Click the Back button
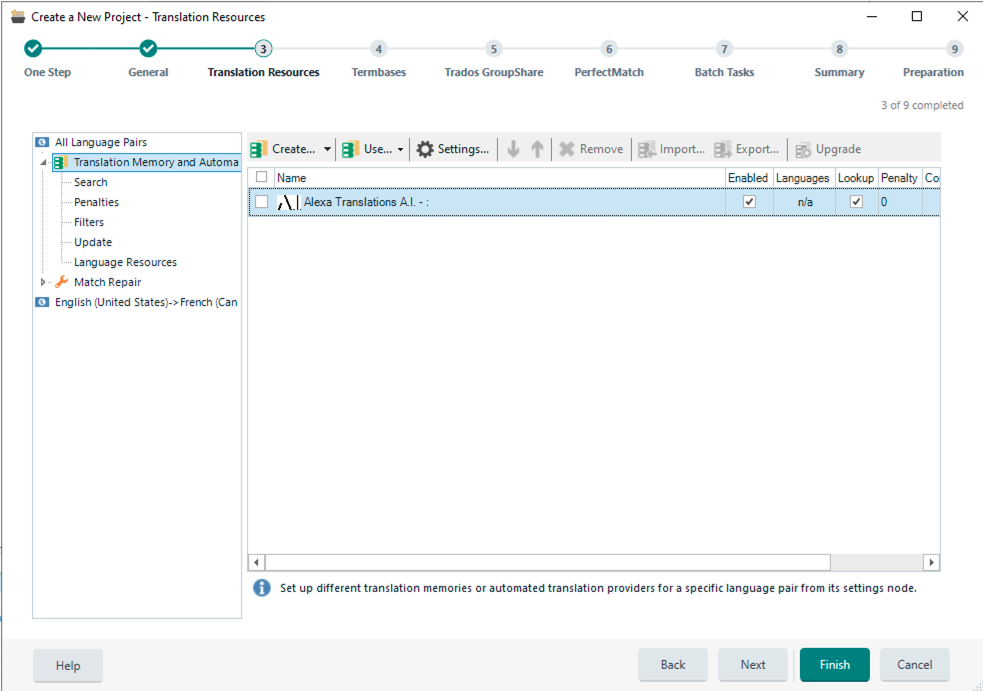Image resolution: width=983 pixels, height=691 pixels. coord(673,665)
